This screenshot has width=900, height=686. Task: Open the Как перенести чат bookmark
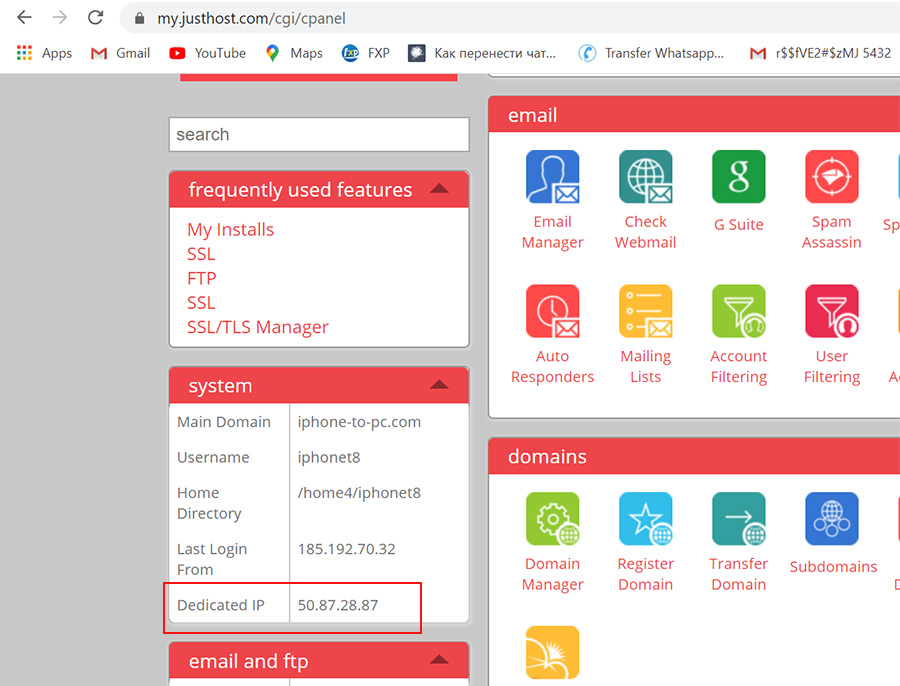tap(482, 53)
